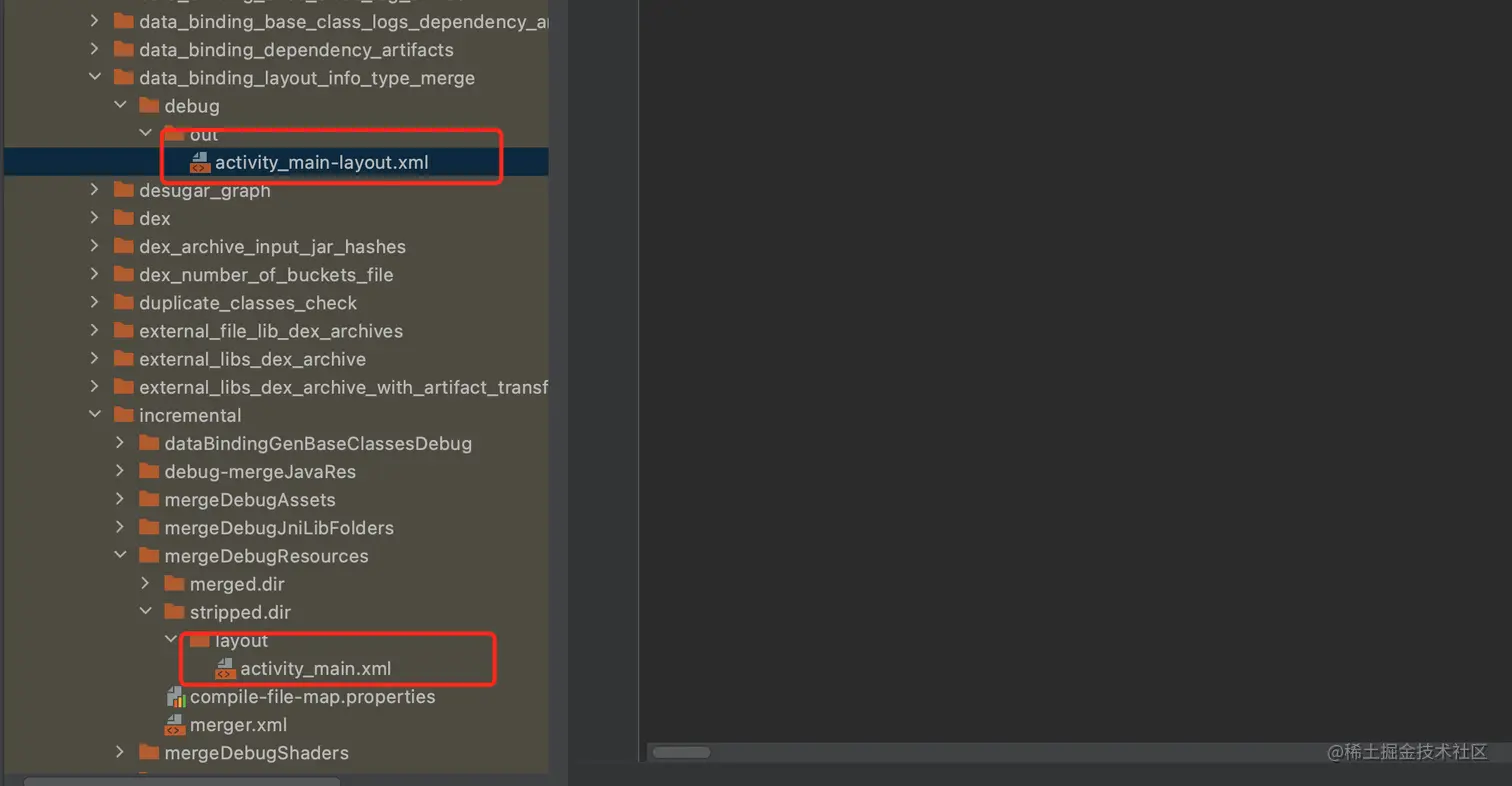
Task: Click the mergeDebugShaders folder icon
Action: coord(149,752)
